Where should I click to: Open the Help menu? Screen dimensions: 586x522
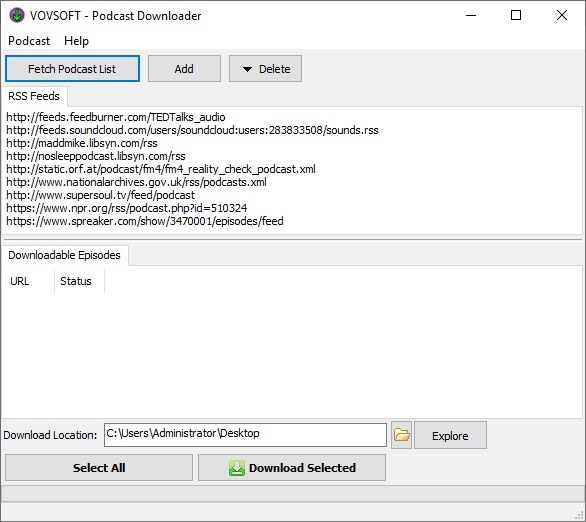(76, 41)
